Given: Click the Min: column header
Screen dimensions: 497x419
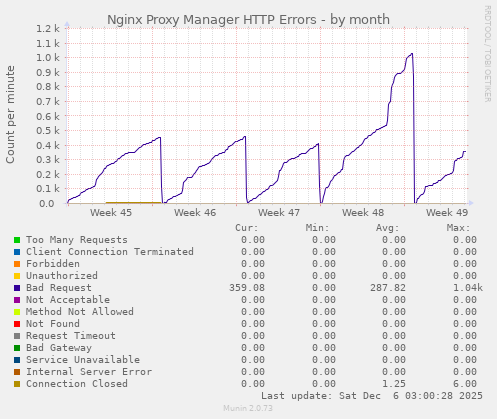Looking at the screenshot, I should 317,228.
